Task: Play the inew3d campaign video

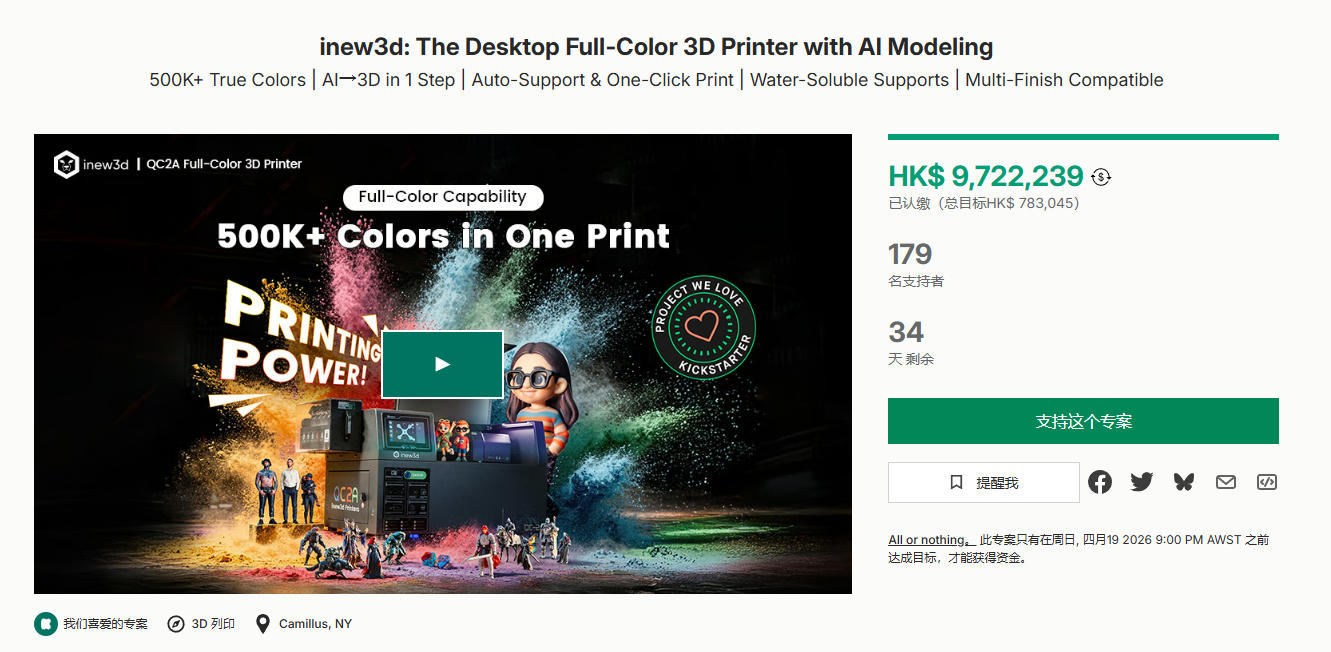Action: click(442, 364)
